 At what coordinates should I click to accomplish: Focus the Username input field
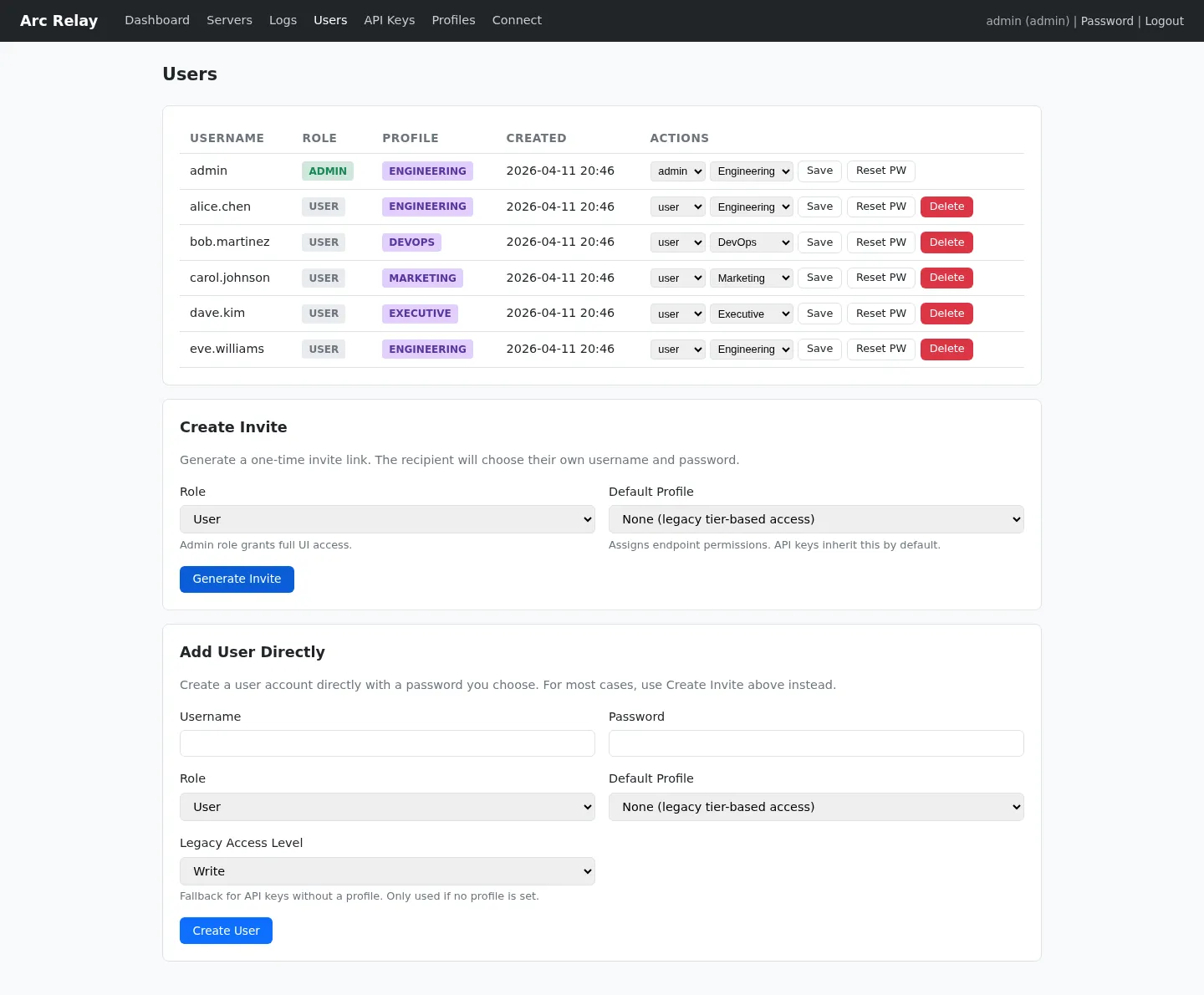387,743
